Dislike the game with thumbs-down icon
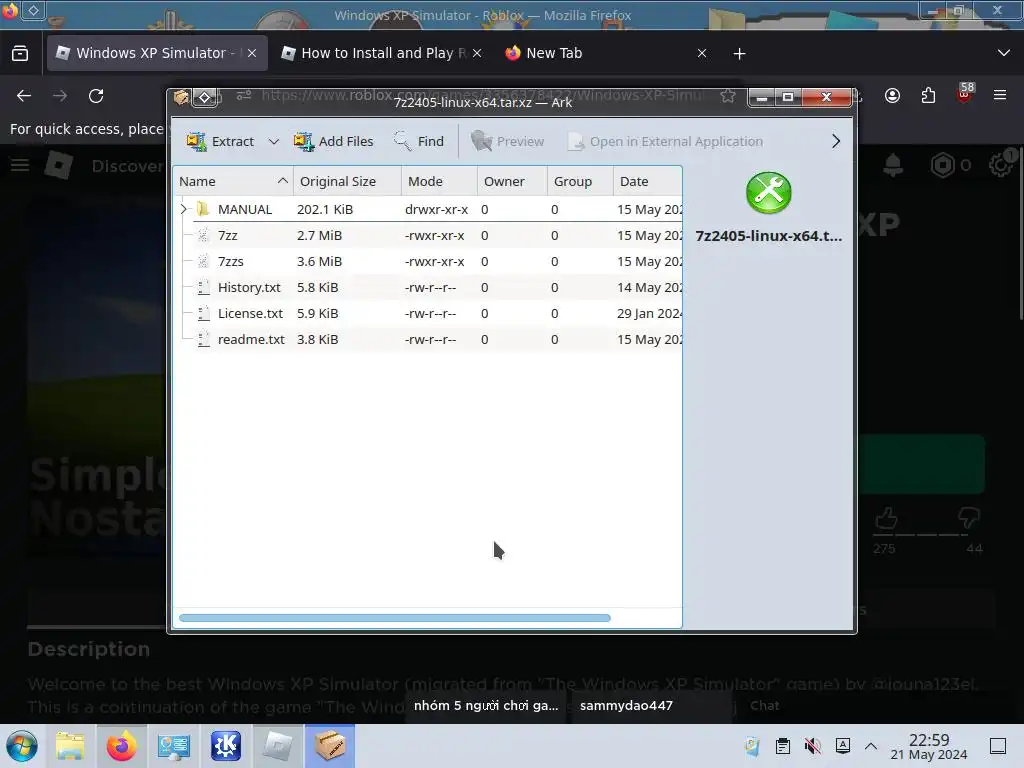Screen dimensions: 1024x768 (969, 519)
